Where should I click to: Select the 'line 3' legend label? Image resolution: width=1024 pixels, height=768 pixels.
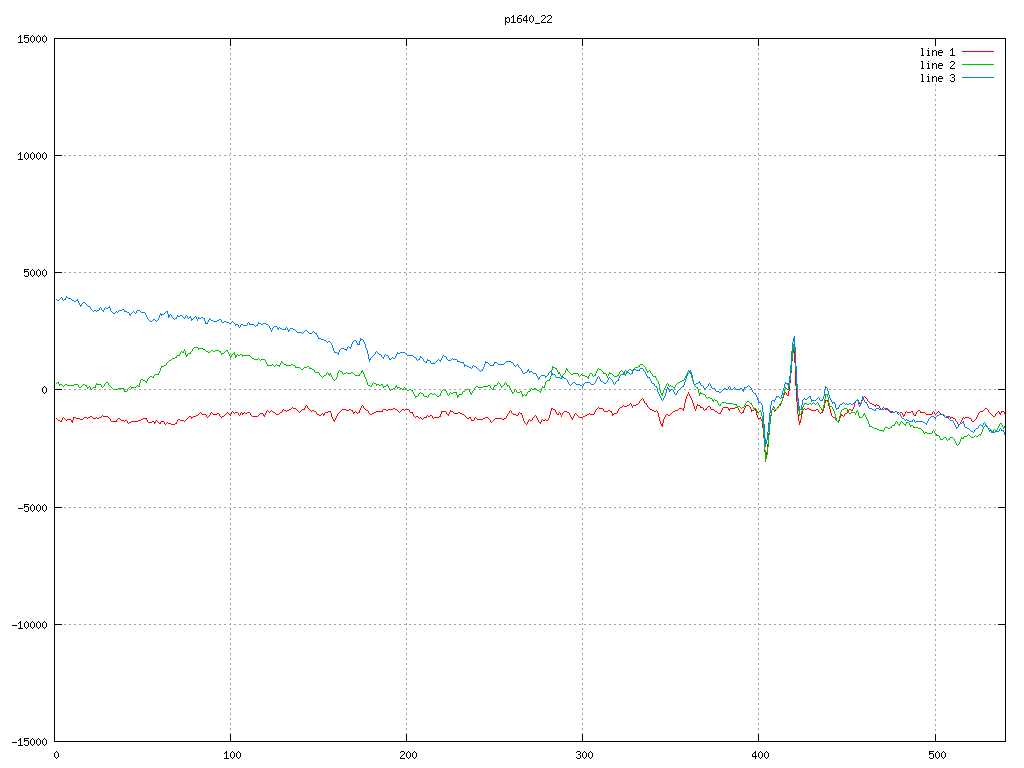point(937,78)
